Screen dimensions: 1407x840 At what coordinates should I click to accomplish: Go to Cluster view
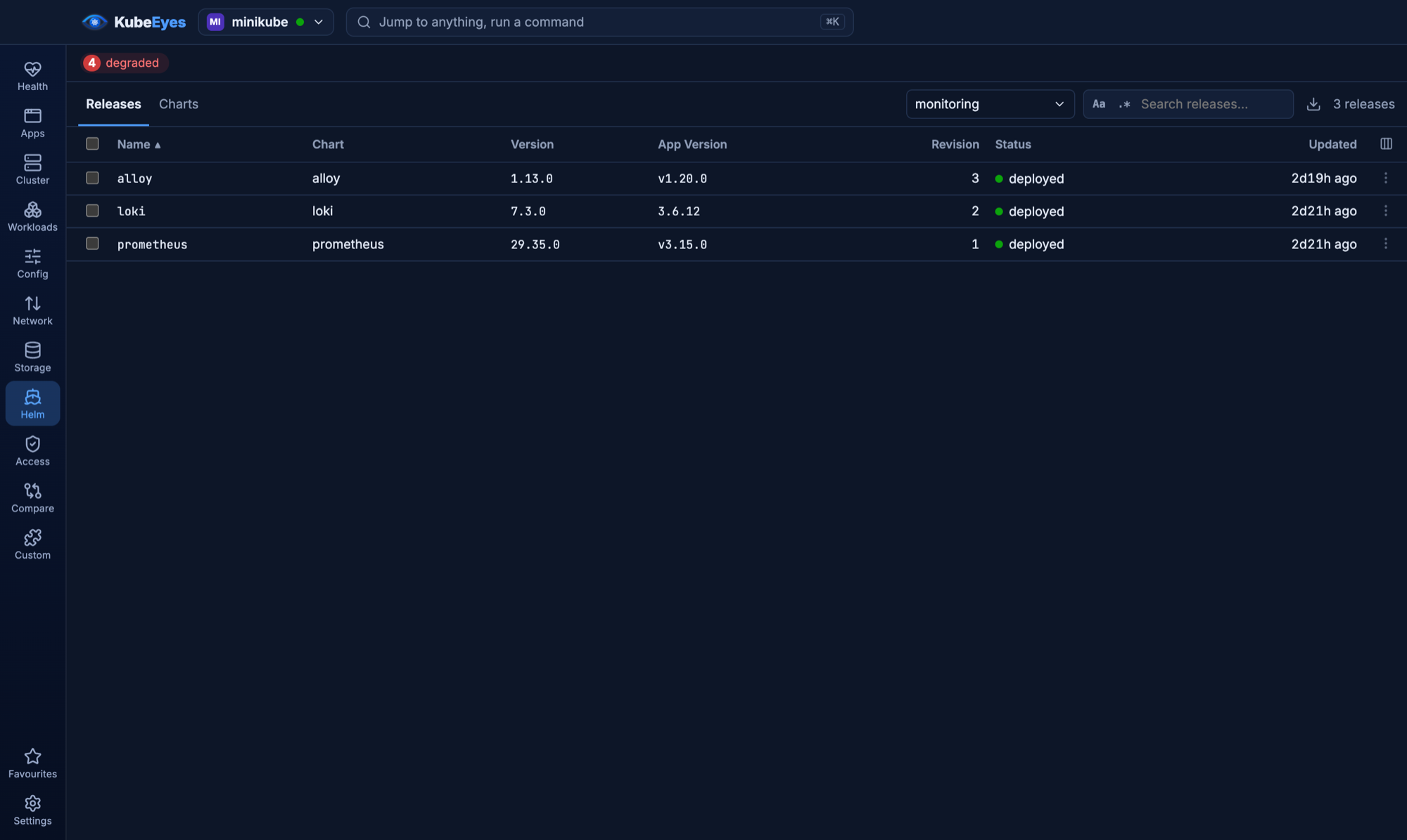[32, 170]
